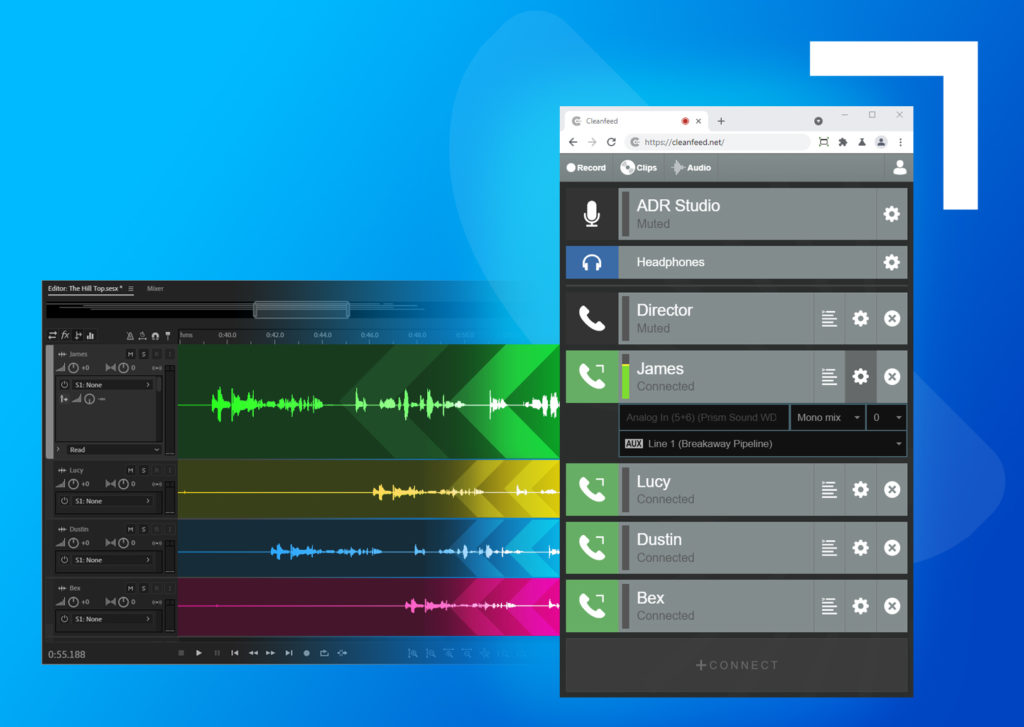This screenshot has width=1024, height=727.
Task: Open the Editor panel hamburger menu
Action: pos(131,289)
